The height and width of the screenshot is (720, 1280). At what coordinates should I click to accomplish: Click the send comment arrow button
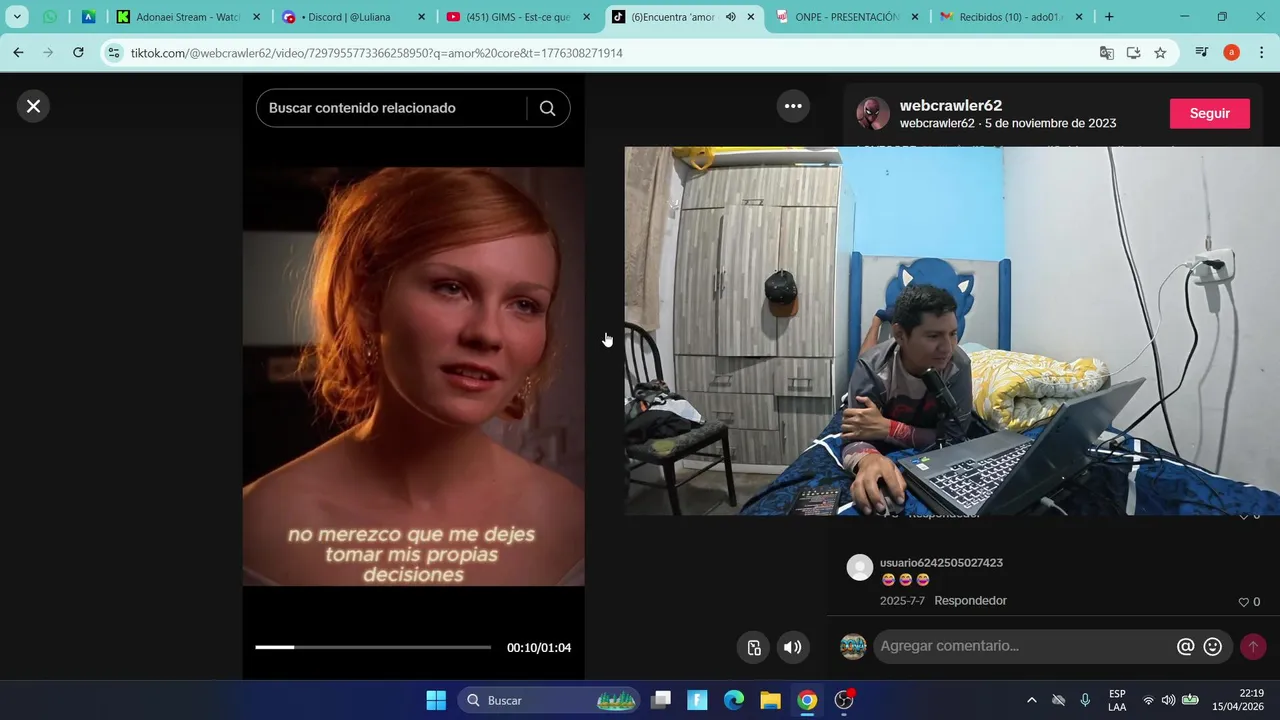click(x=1253, y=647)
